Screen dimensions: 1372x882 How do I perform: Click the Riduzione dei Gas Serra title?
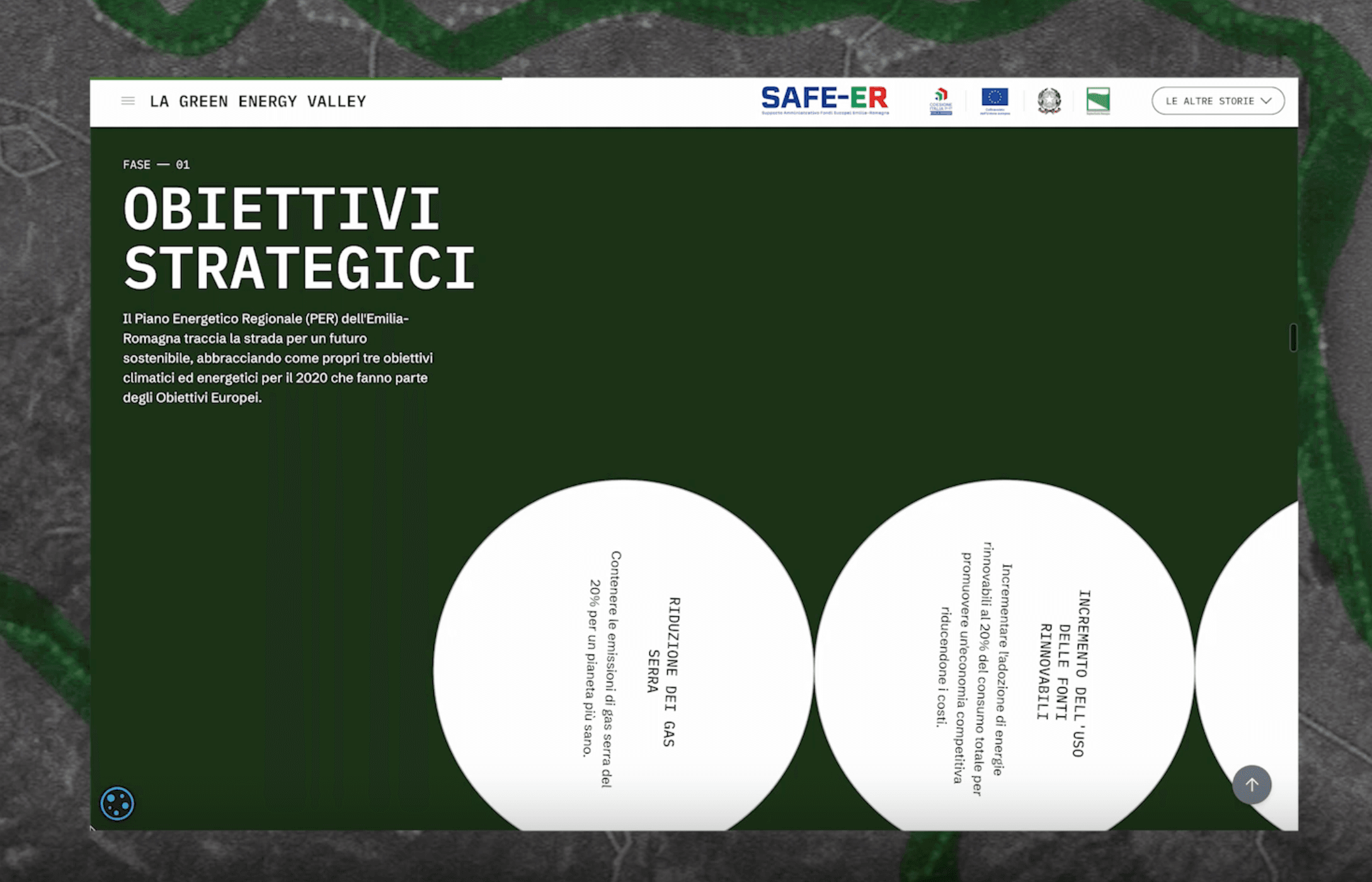(663, 672)
